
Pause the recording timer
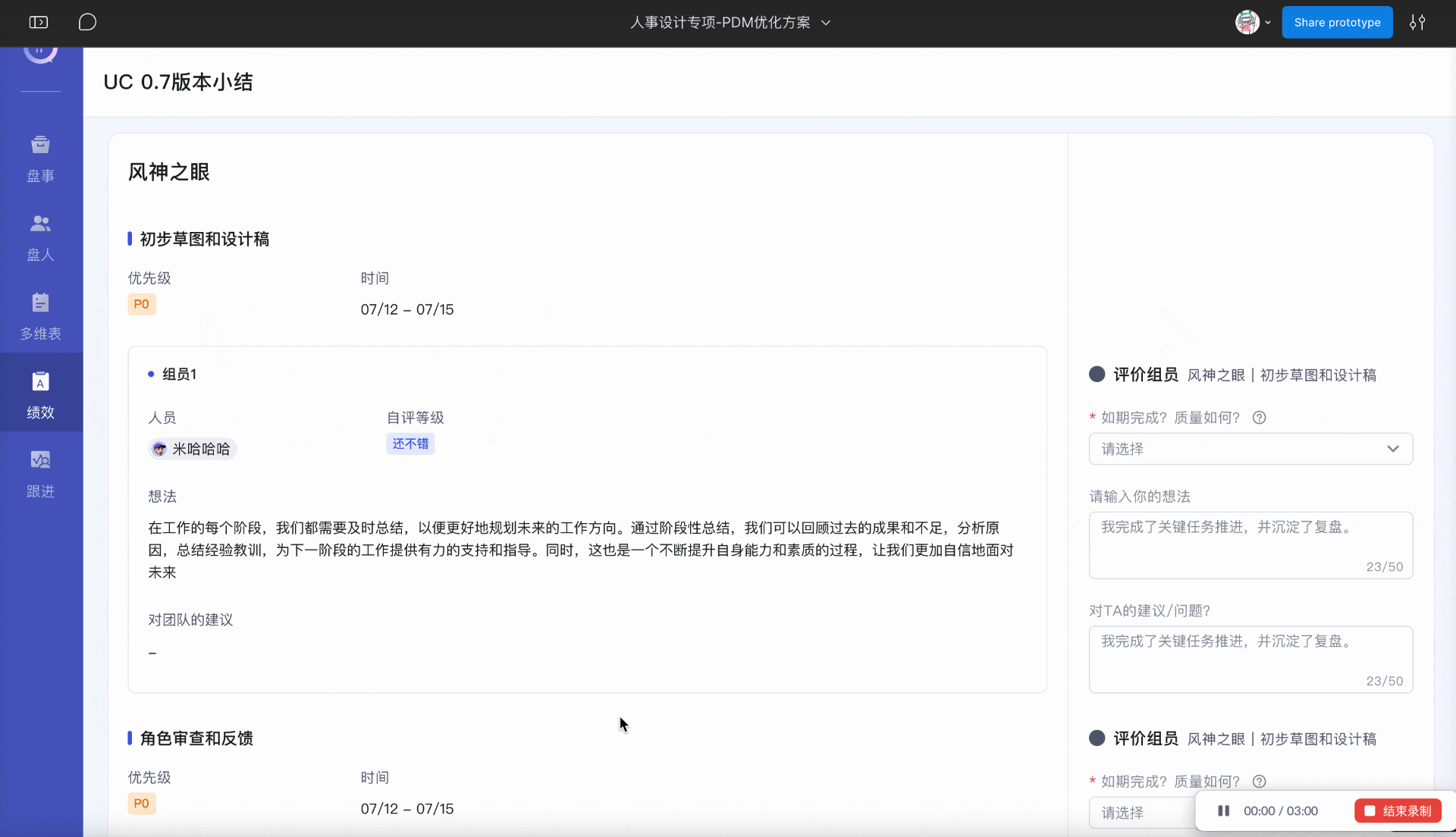point(1223,811)
